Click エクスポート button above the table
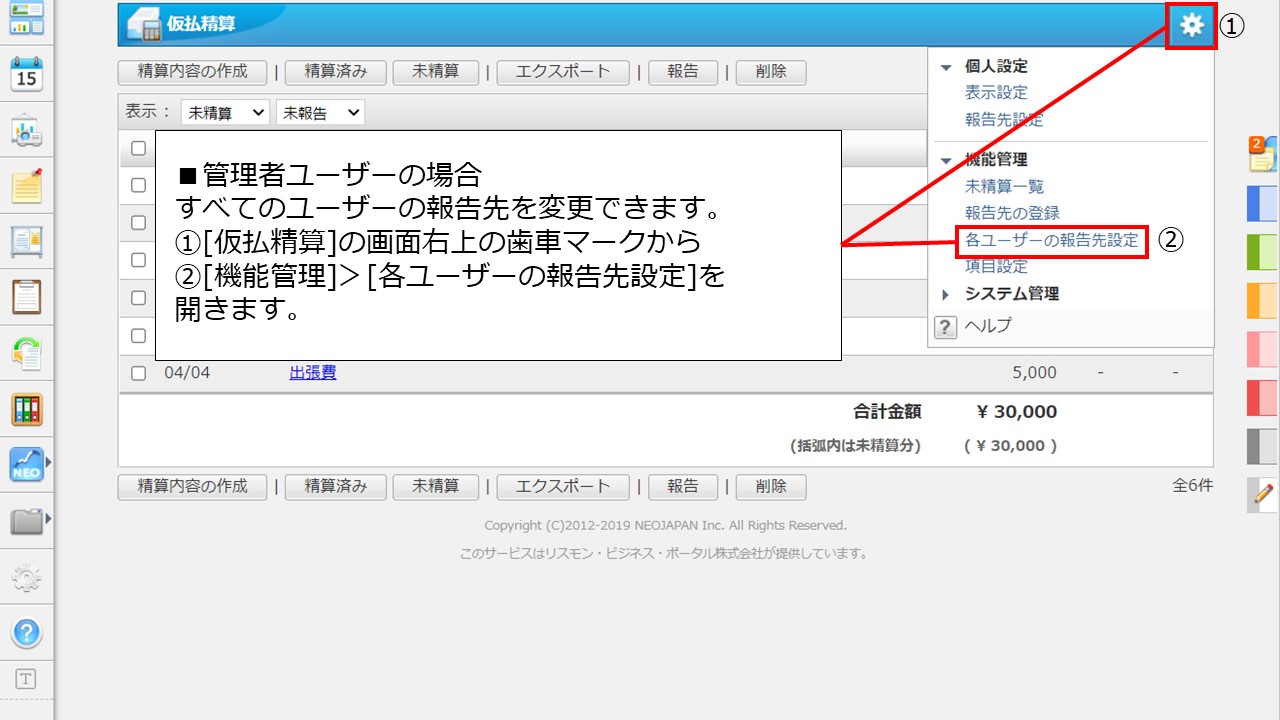The height and width of the screenshot is (720, 1280). coord(563,72)
